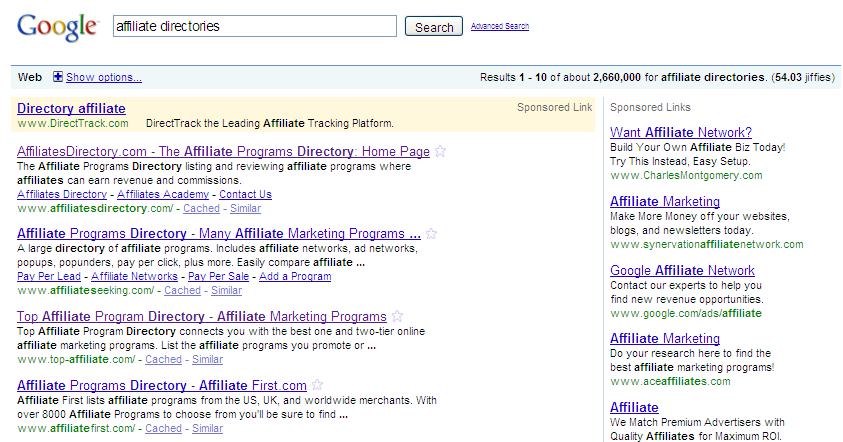843x442 pixels.
Task: Click the plus icon beside Show options
Action: pos(58,77)
